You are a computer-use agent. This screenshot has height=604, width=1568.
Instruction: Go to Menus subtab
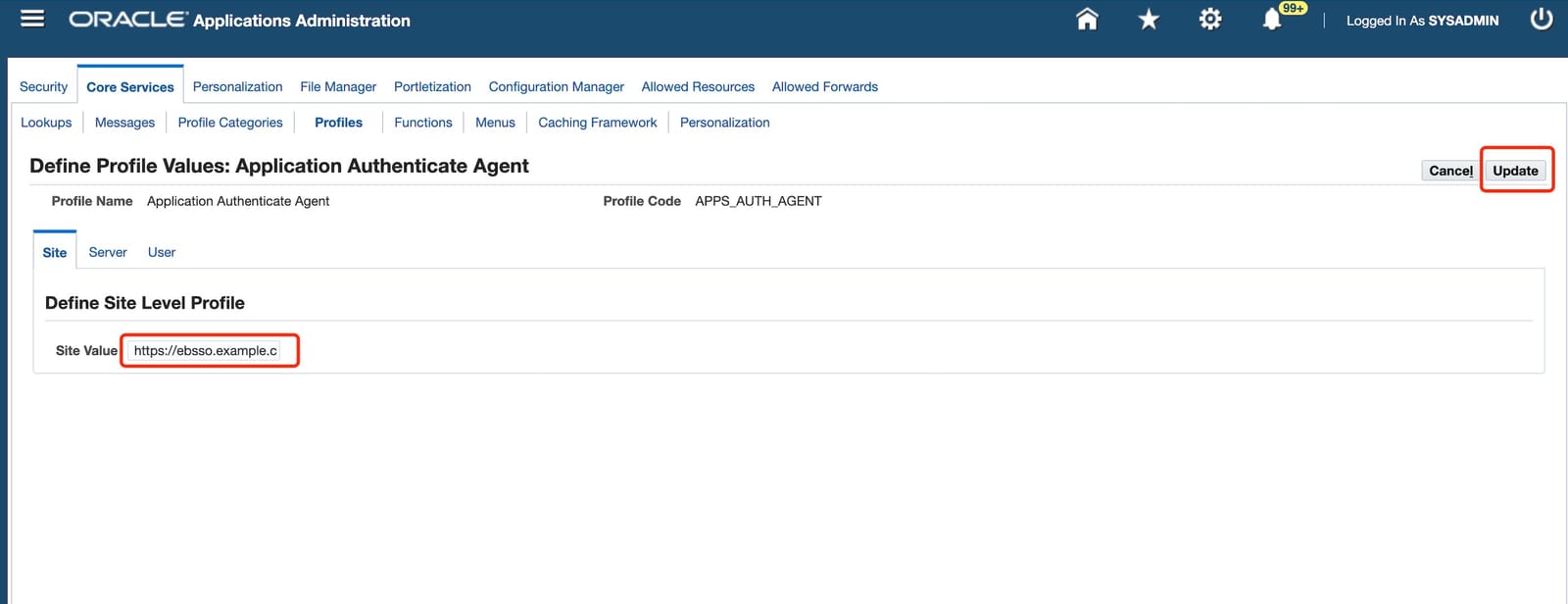[495, 123]
